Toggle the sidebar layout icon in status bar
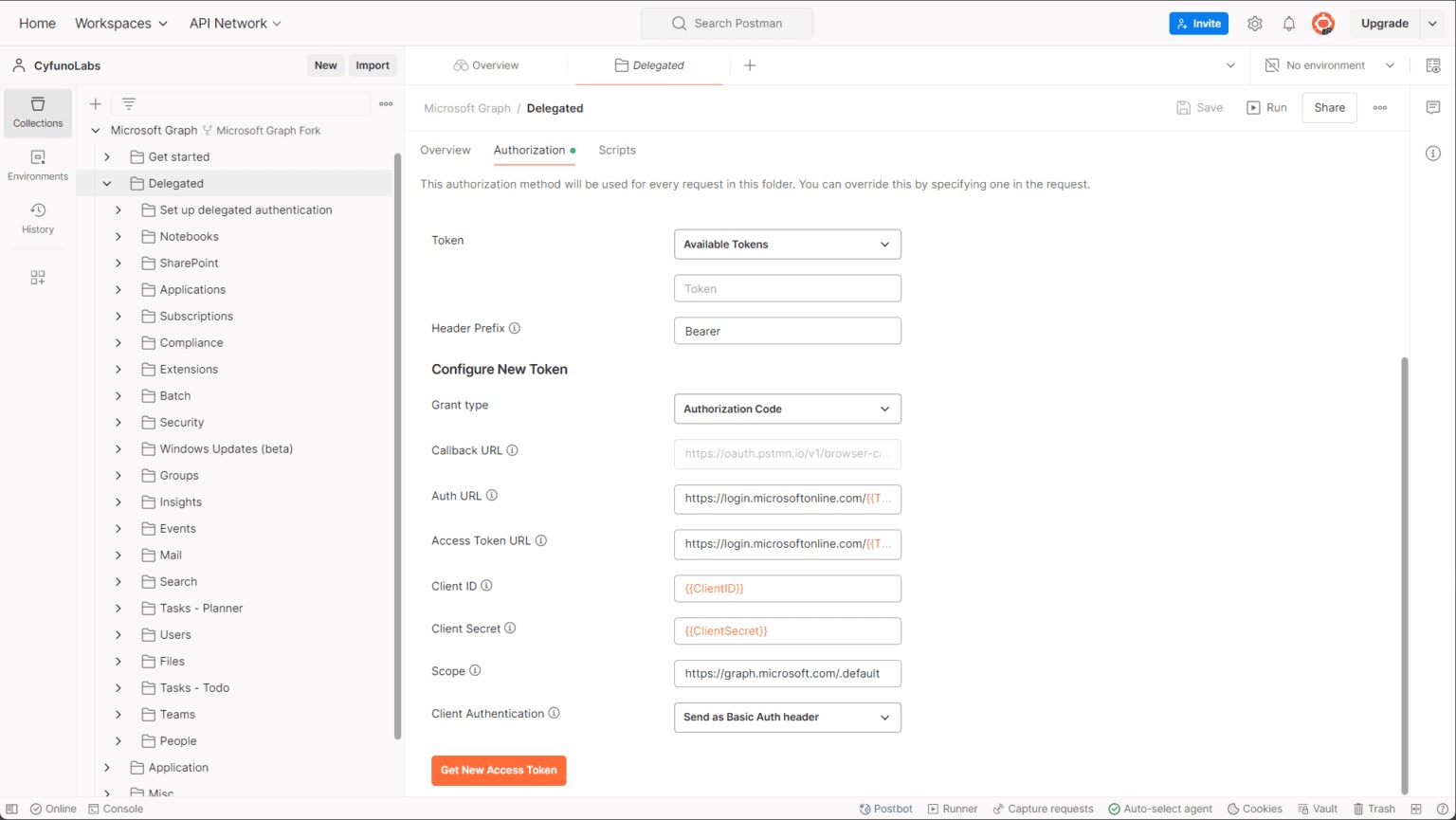Viewport: 1456px width, 820px height. [x=11, y=809]
